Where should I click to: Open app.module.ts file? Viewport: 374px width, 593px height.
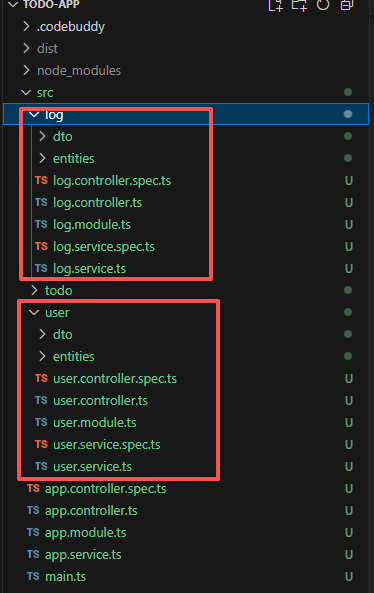85,532
